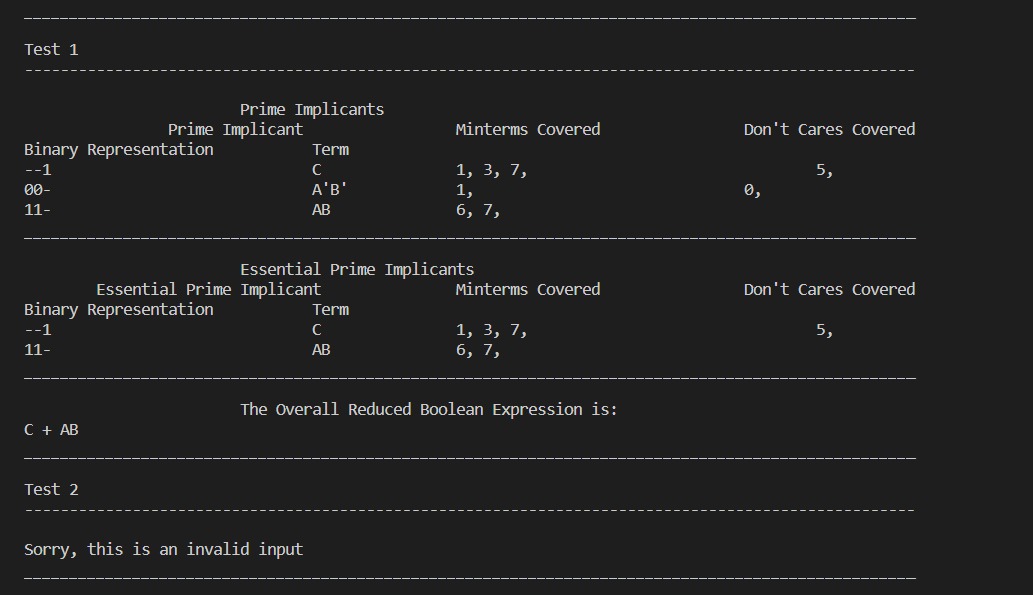Viewport: 1033px width, 595px height.
Task: Click 'Sorry, this is an invalid input' message
Action: [x=163, y=550]
